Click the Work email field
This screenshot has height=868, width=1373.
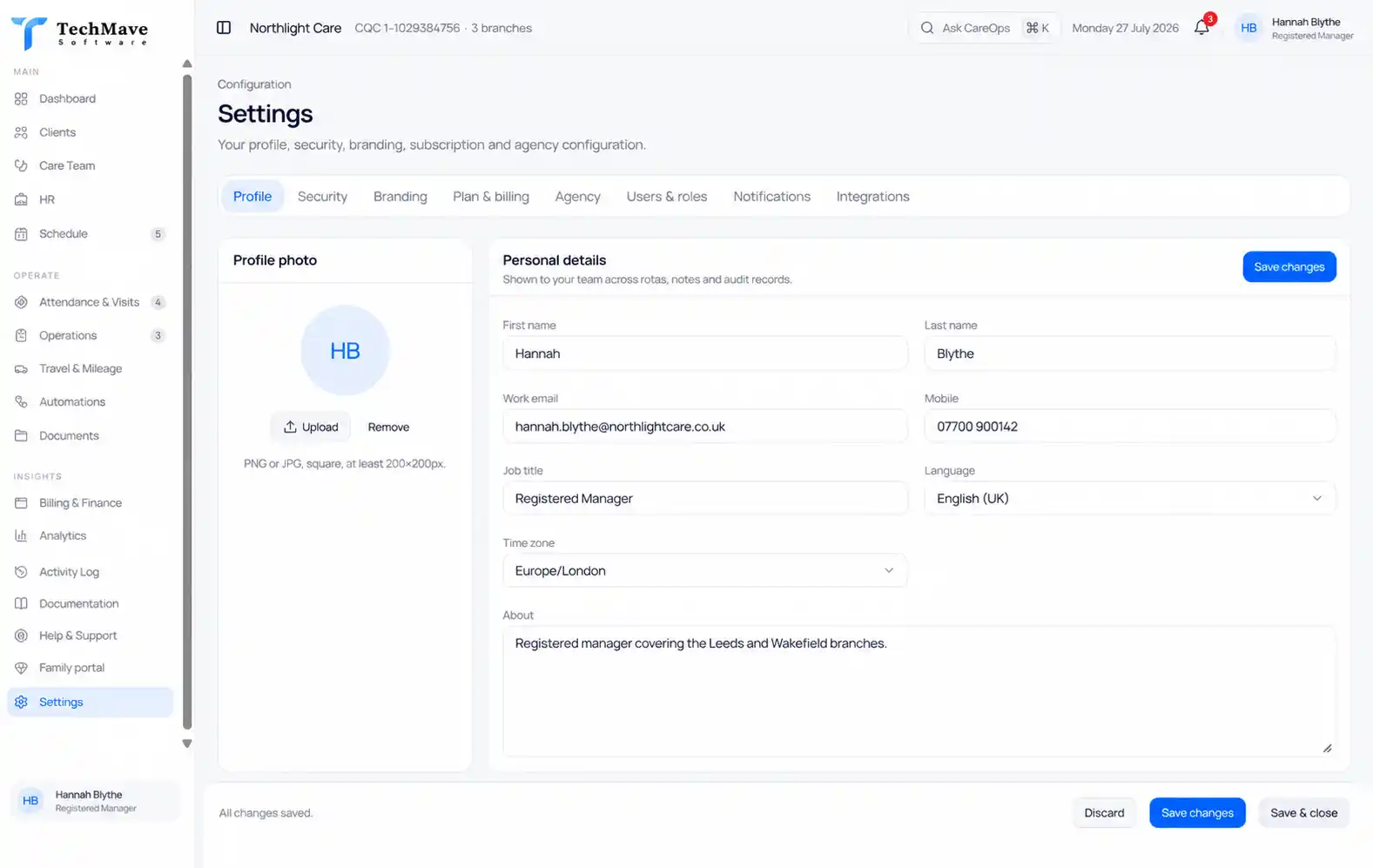tap(704, 427)
